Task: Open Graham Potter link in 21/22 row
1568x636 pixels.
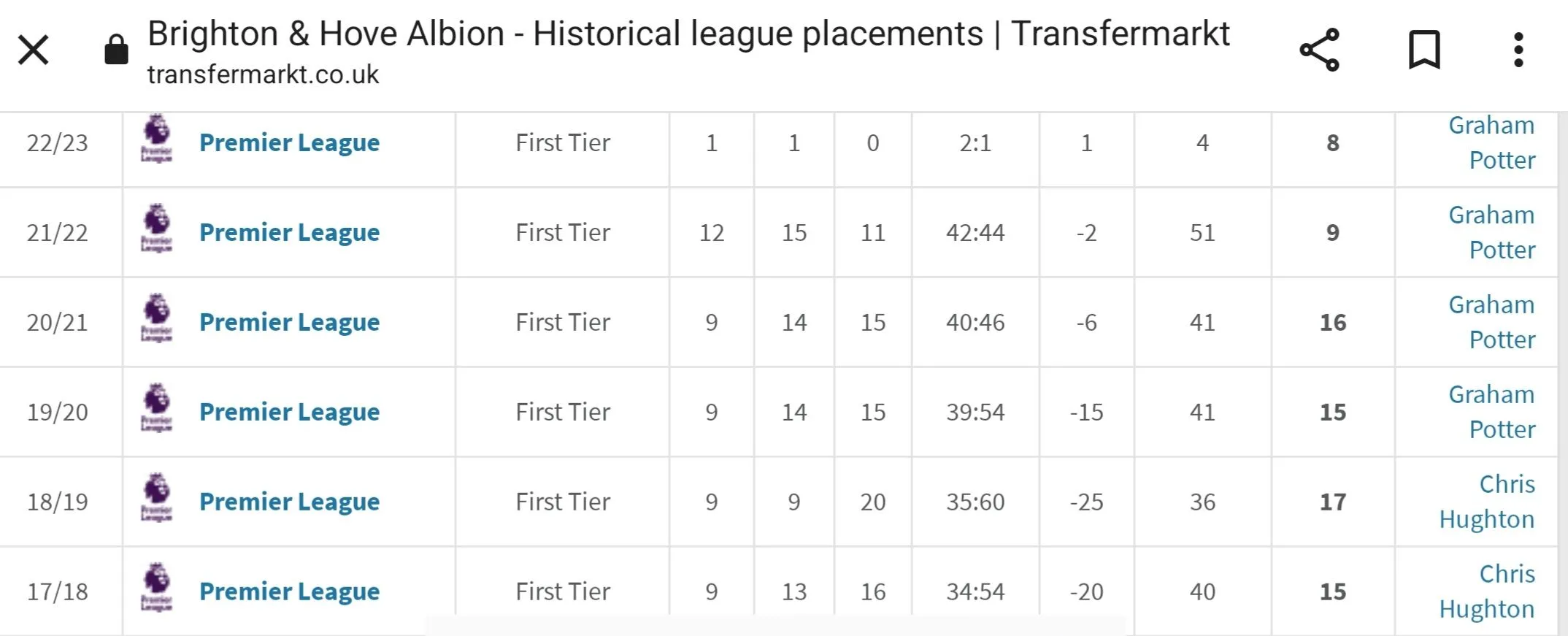Action: coord(1492,232)
